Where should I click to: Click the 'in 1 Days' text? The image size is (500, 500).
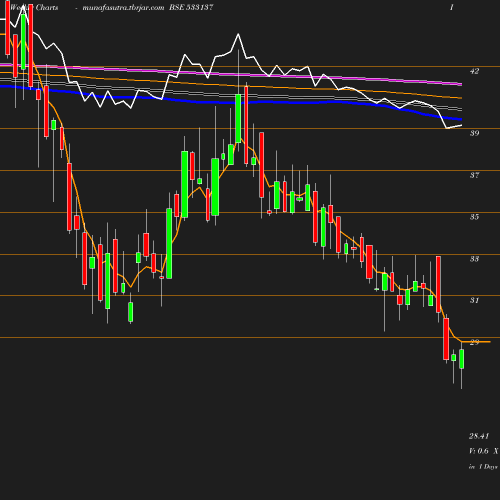pyautogui.click(x=483, y=467)
